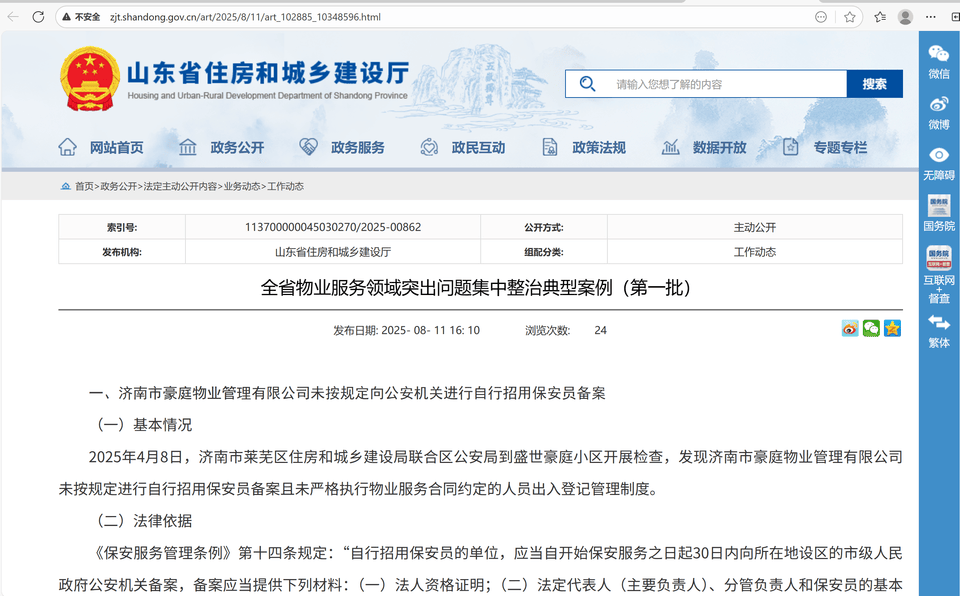This screenshot has height=596, width=960.
Task: Switch site to 繁体 traditional Chinese
Action: point(938,330)
